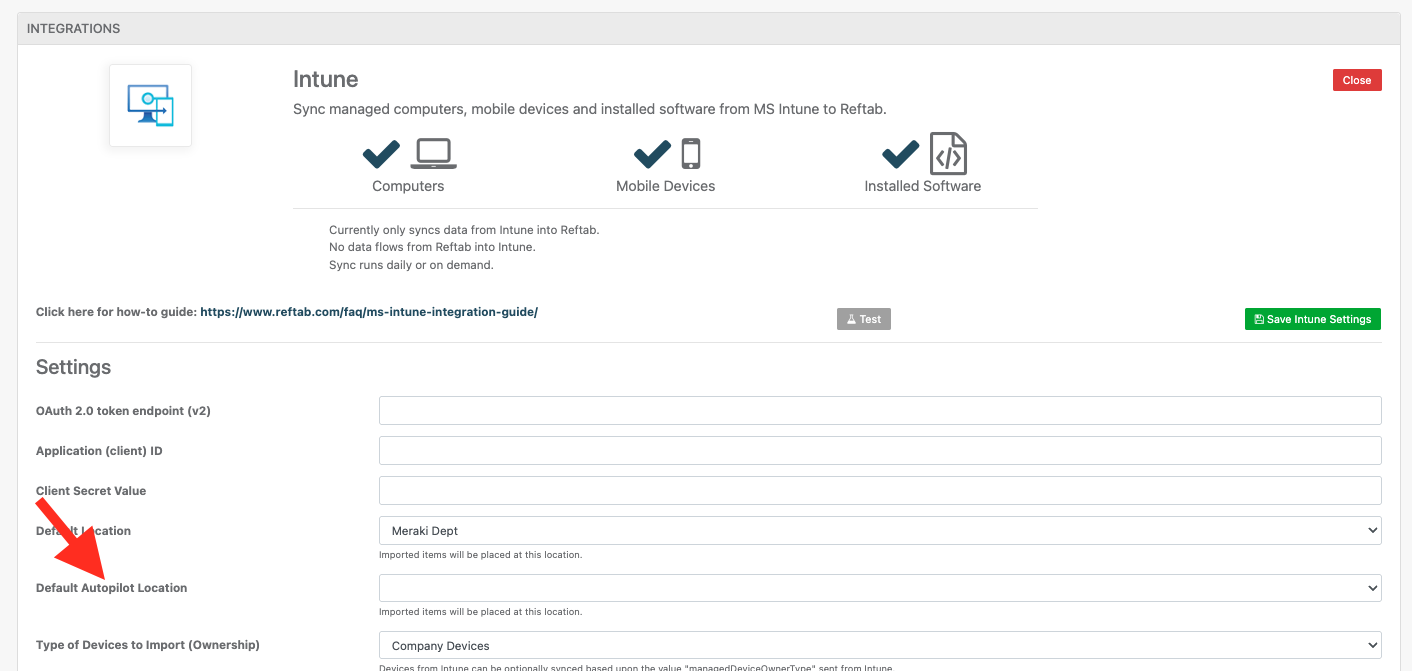The image size is (1412, 671).
Task: Click the Intune integration logo icon
Action: (x=150, y=105)
